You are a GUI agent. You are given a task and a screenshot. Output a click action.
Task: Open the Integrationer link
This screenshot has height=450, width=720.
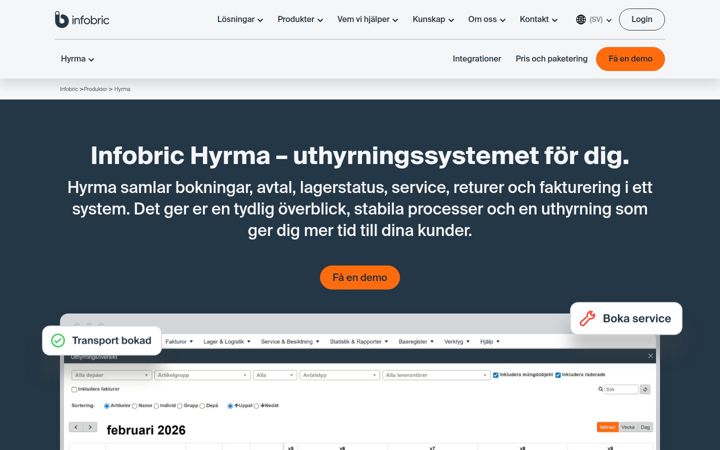(477, 59)
